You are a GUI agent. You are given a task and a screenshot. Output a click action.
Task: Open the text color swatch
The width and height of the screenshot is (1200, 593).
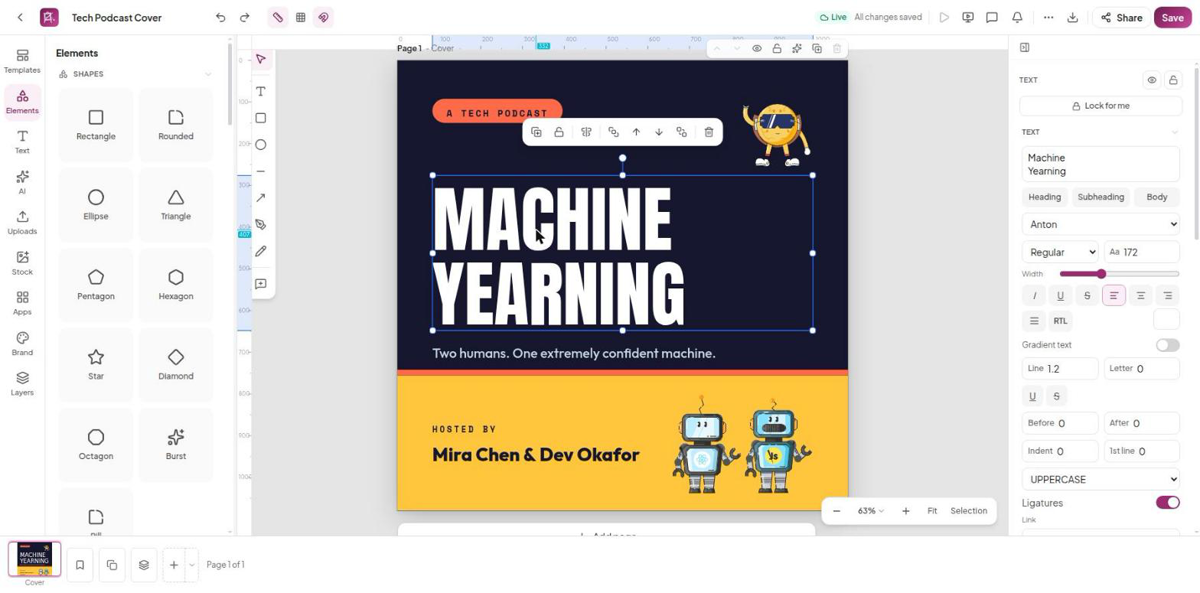[1167, 320]
